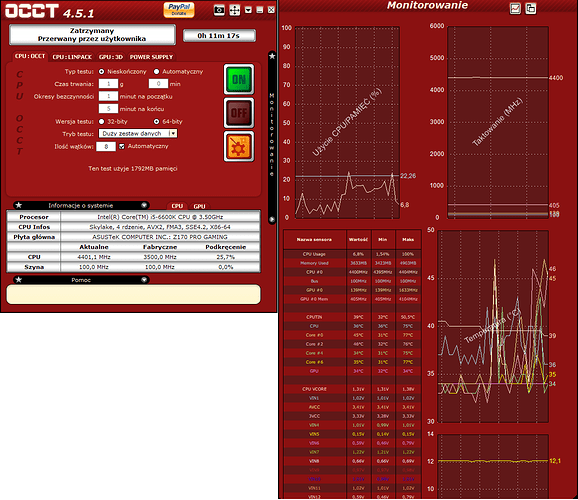Collapse the Informacje o systemie section
The image size is (578, 500).
pos(144,205)
